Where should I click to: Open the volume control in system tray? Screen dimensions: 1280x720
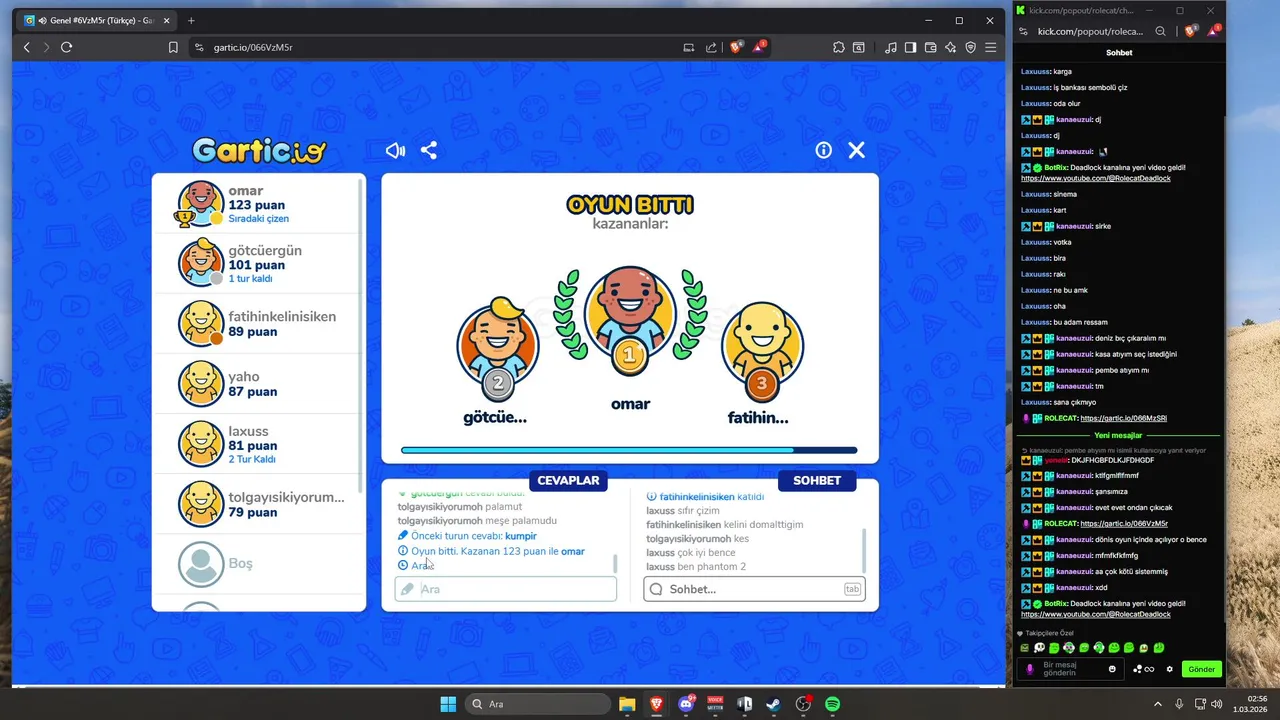coord(1215,704)
